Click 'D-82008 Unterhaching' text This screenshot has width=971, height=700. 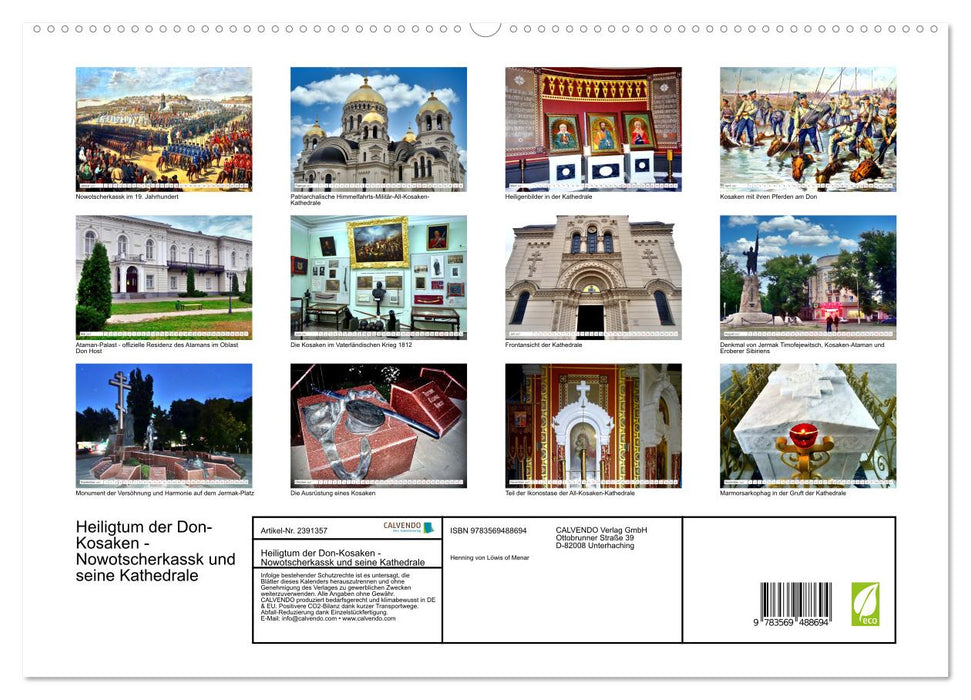pyautogui.click(x=594, y=546)
